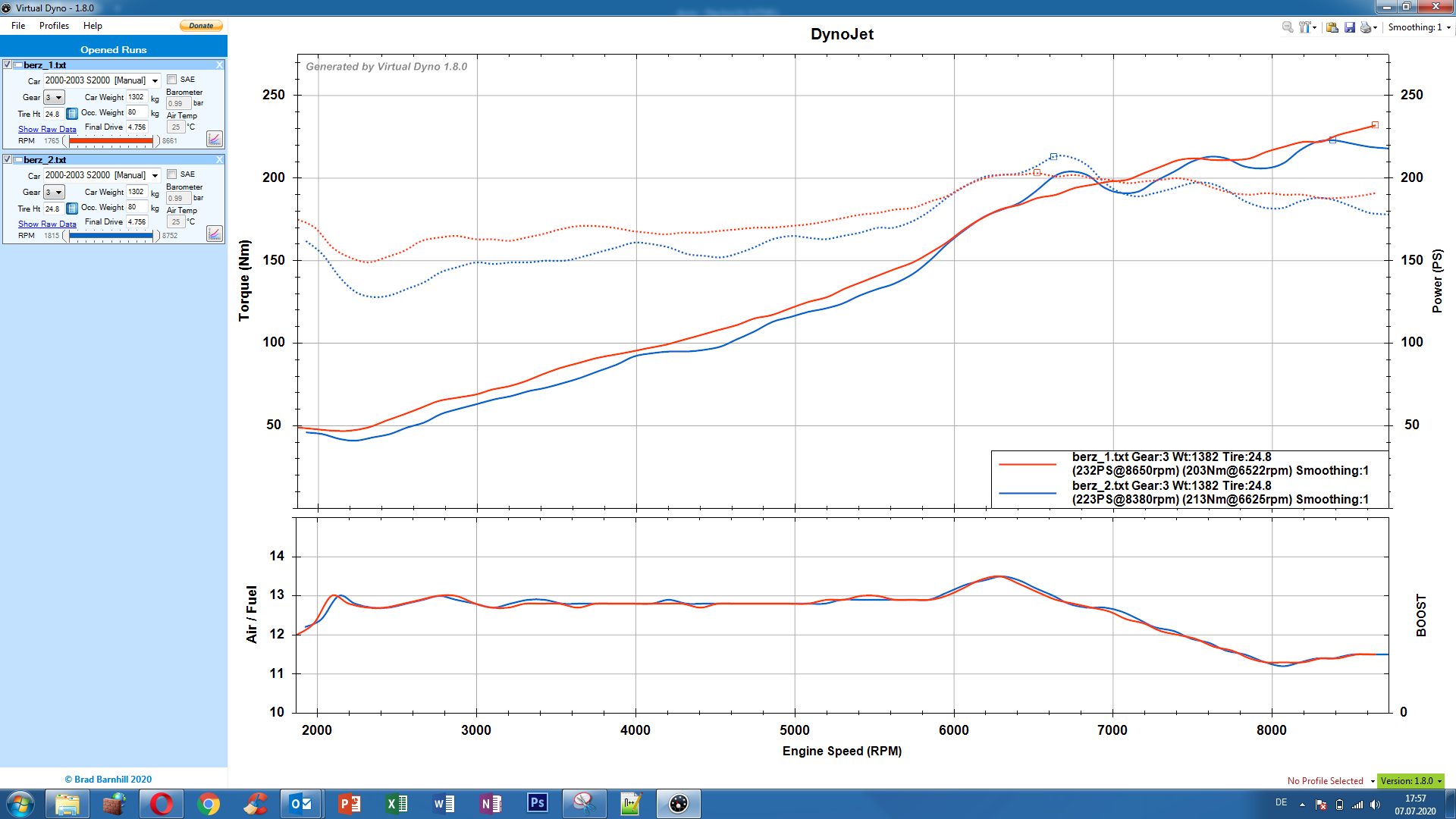Open the Profiles menu

click(x=54, y=26)
